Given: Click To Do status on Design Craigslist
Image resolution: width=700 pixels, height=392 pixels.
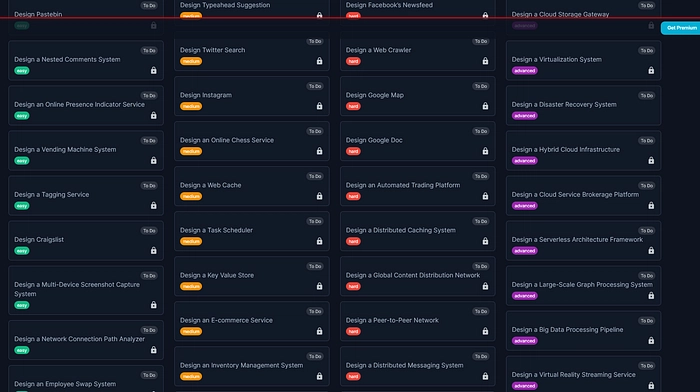Looking at the screenshot, I should [x=149, y=231].
